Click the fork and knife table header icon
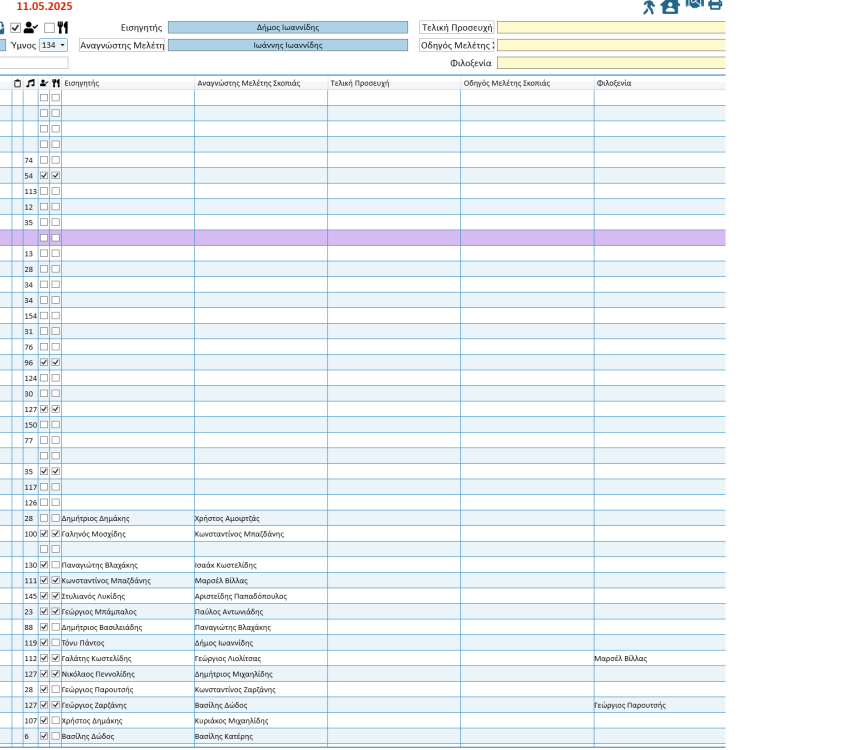854x750 pixels. pyautogui.click(x=56, y=83)
